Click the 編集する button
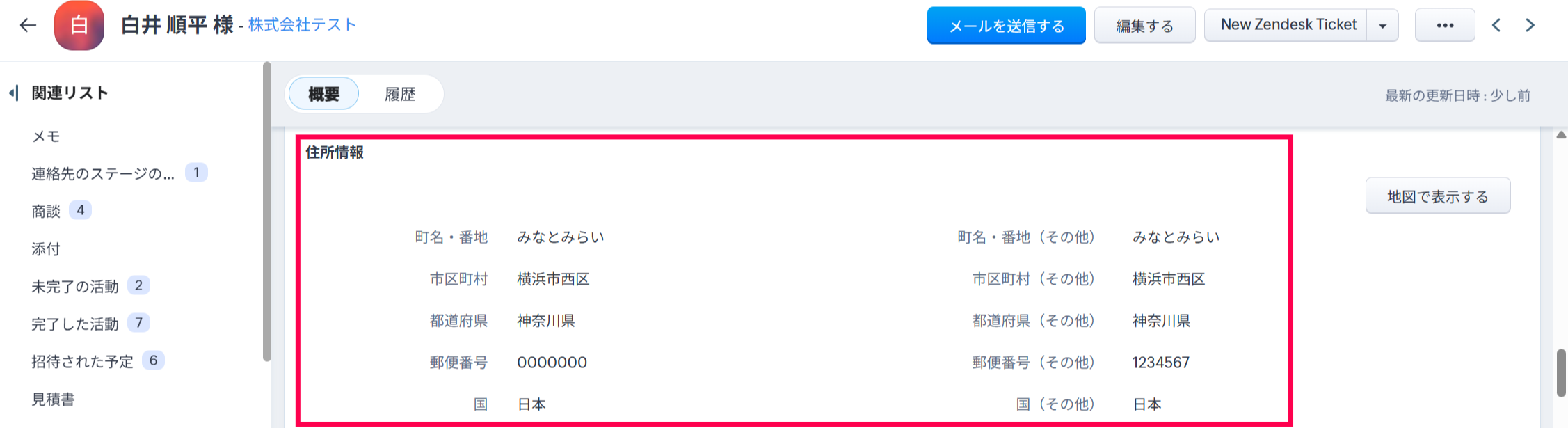The height and width of the screenshot is (428, 1568). [1144, 26]
